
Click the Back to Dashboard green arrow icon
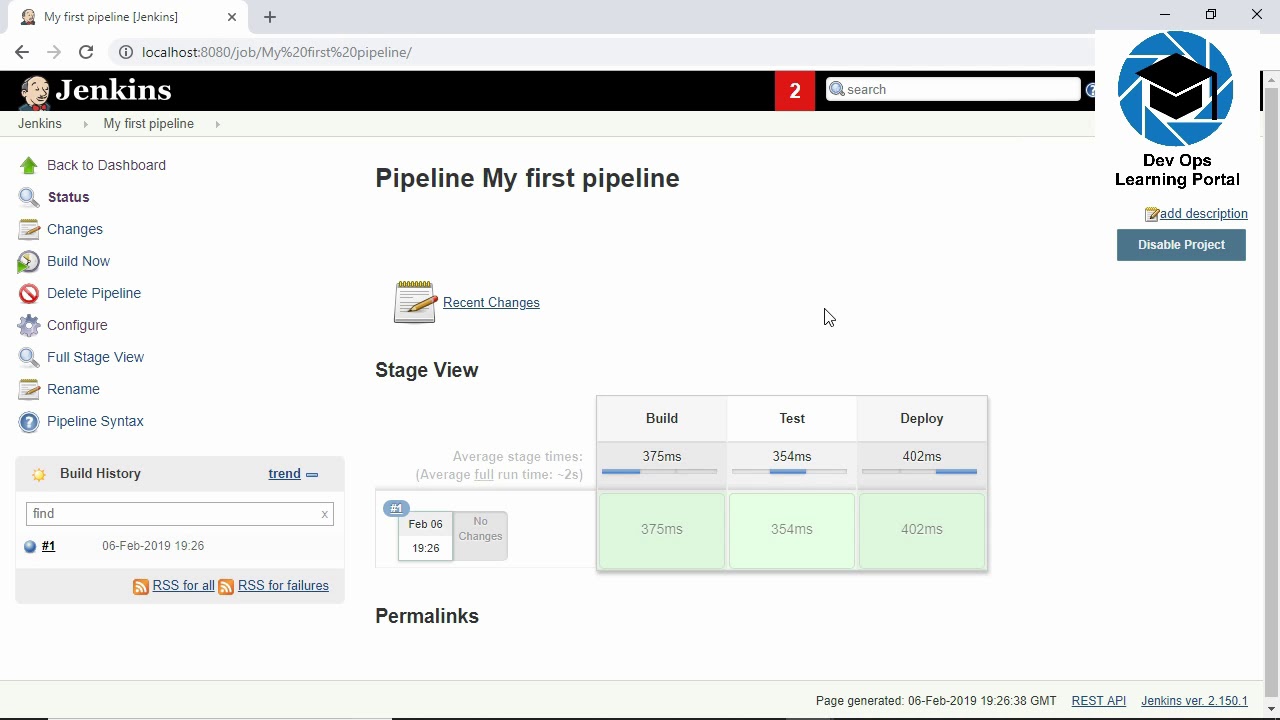[28, 166]
